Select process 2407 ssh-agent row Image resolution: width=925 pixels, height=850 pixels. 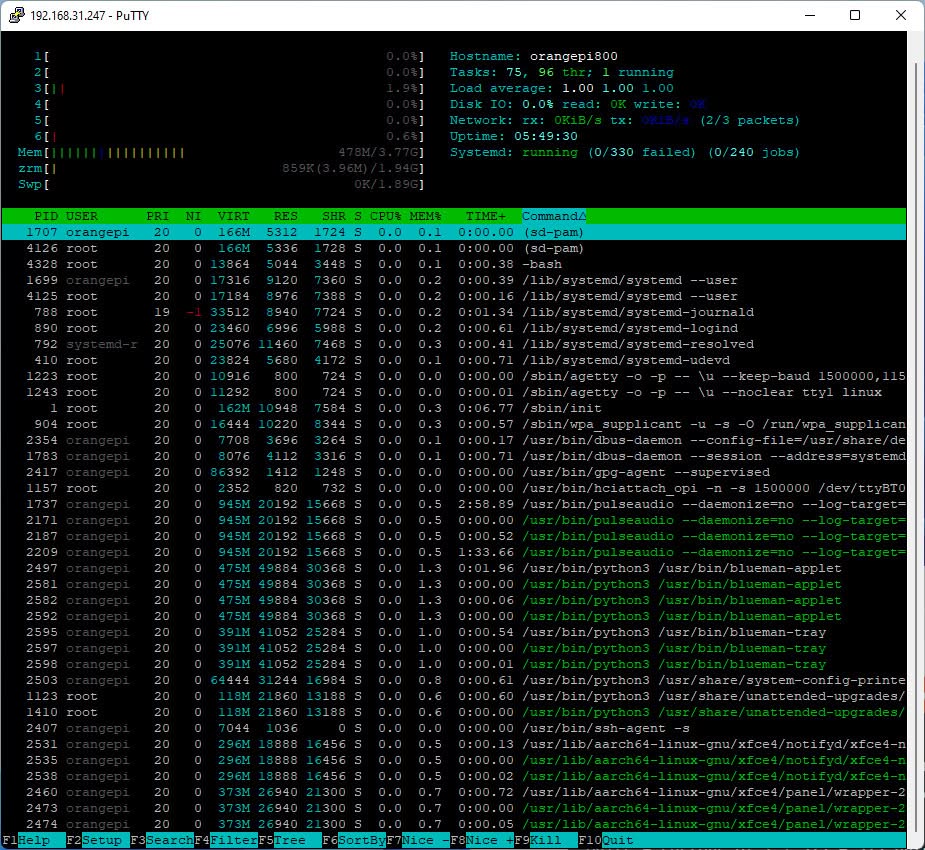(x=454, y=728)
